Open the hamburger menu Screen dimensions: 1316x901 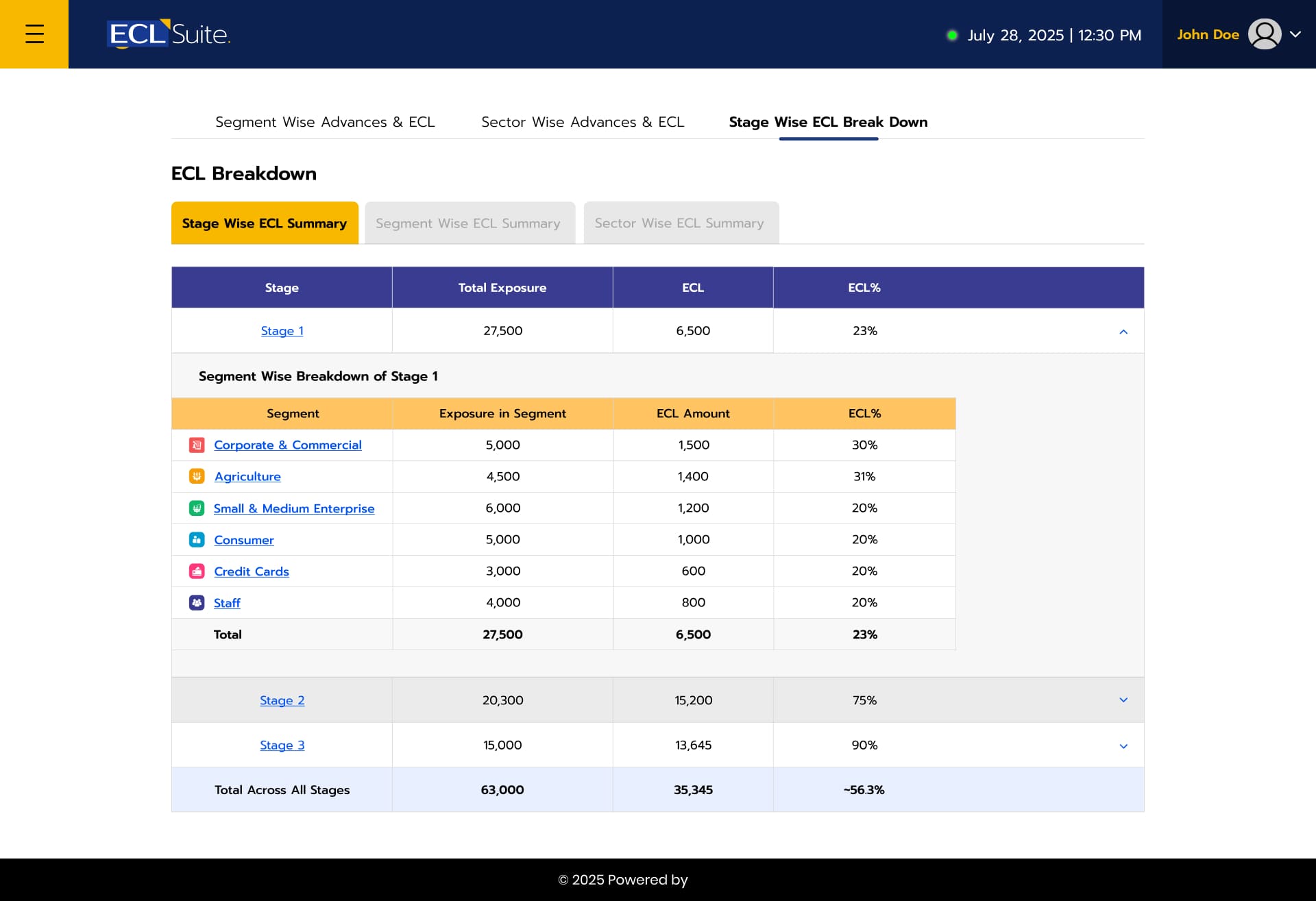[34, 34]
